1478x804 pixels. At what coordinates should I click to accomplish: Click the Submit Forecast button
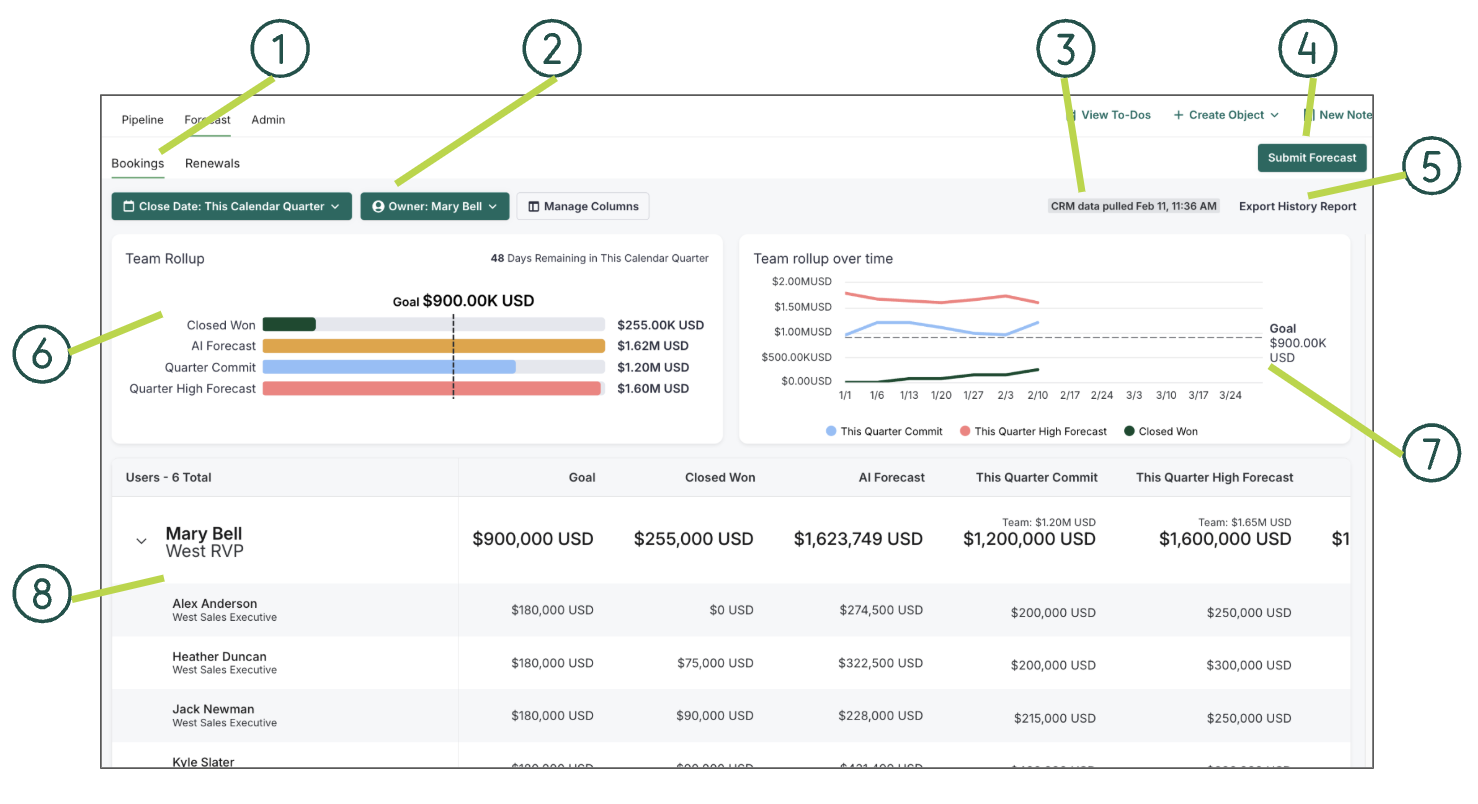coord(1312,158)
